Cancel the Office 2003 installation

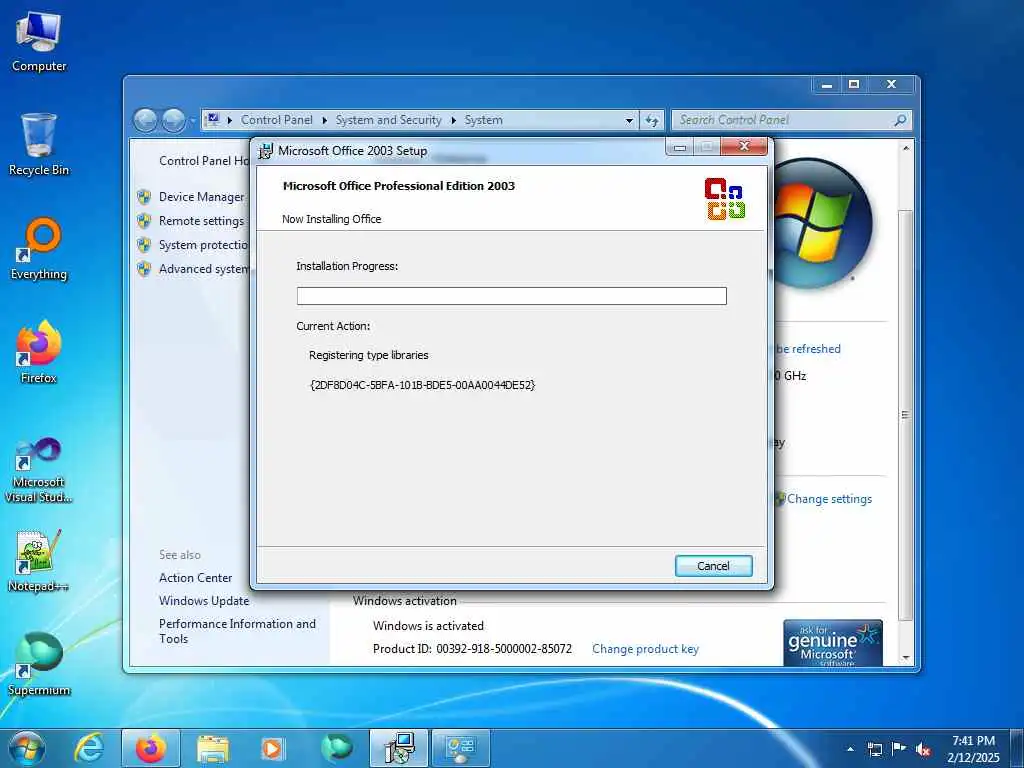click(713, 566)
